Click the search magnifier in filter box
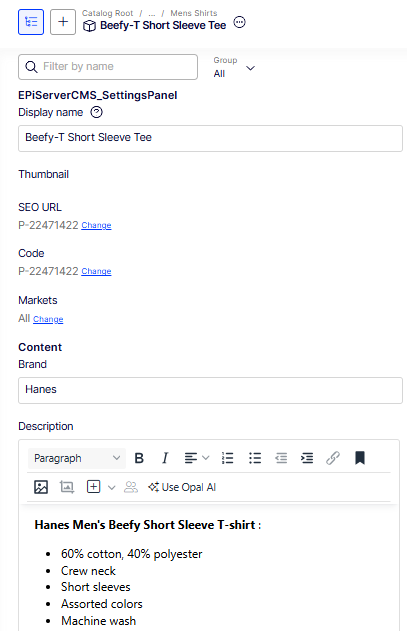Image resolution: width=407 pixels, height=631 pixels. click(31, 67)
